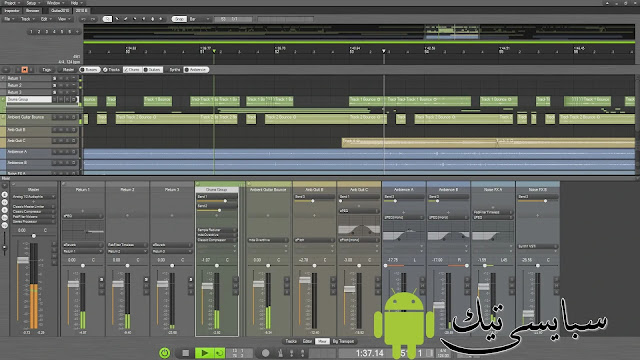Image resolution: width=640 pixels, height=360 pixels.
Task: Click the first round icon on mixer's left edge
Action: point(4,195)
